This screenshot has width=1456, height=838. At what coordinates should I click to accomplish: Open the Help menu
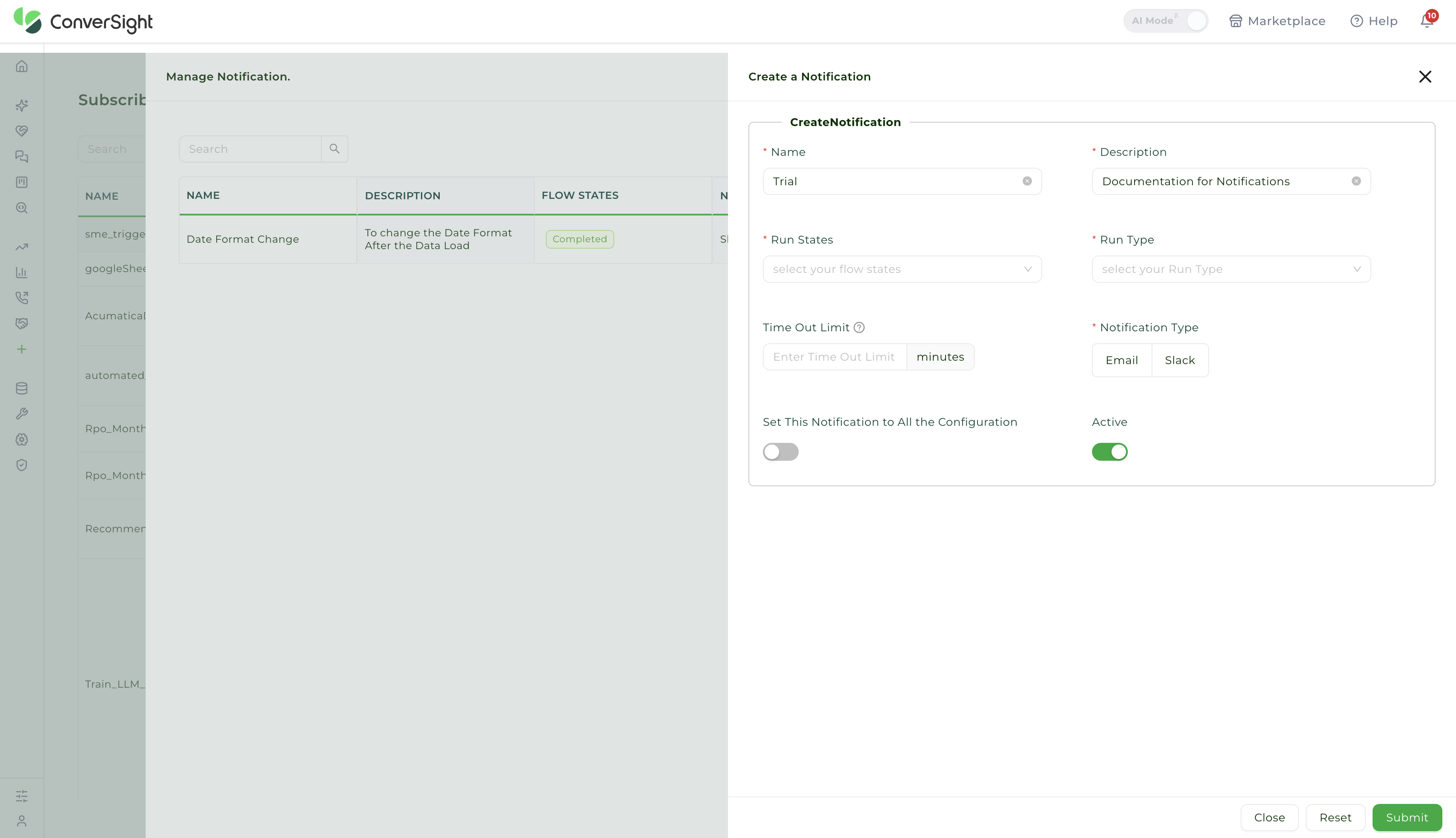[1374, 21]
